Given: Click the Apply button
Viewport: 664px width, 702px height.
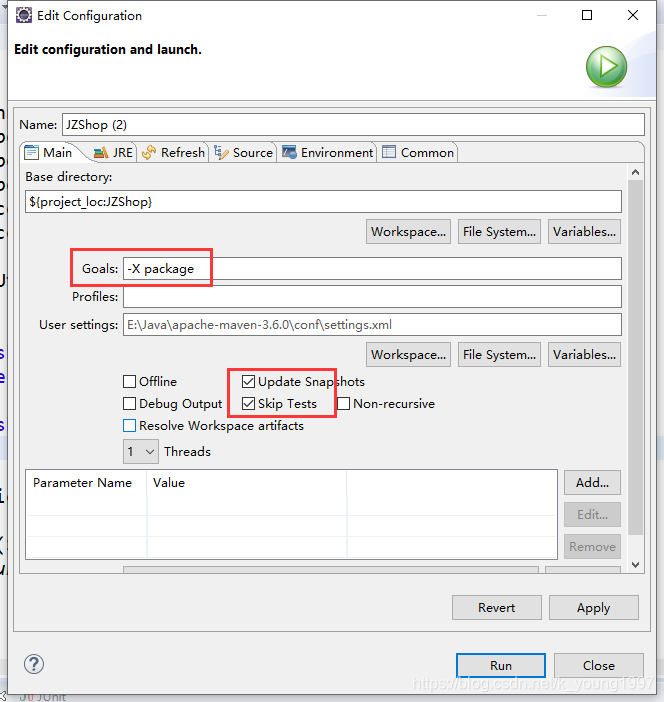Looking at the screenshot, I should point(594,608).
